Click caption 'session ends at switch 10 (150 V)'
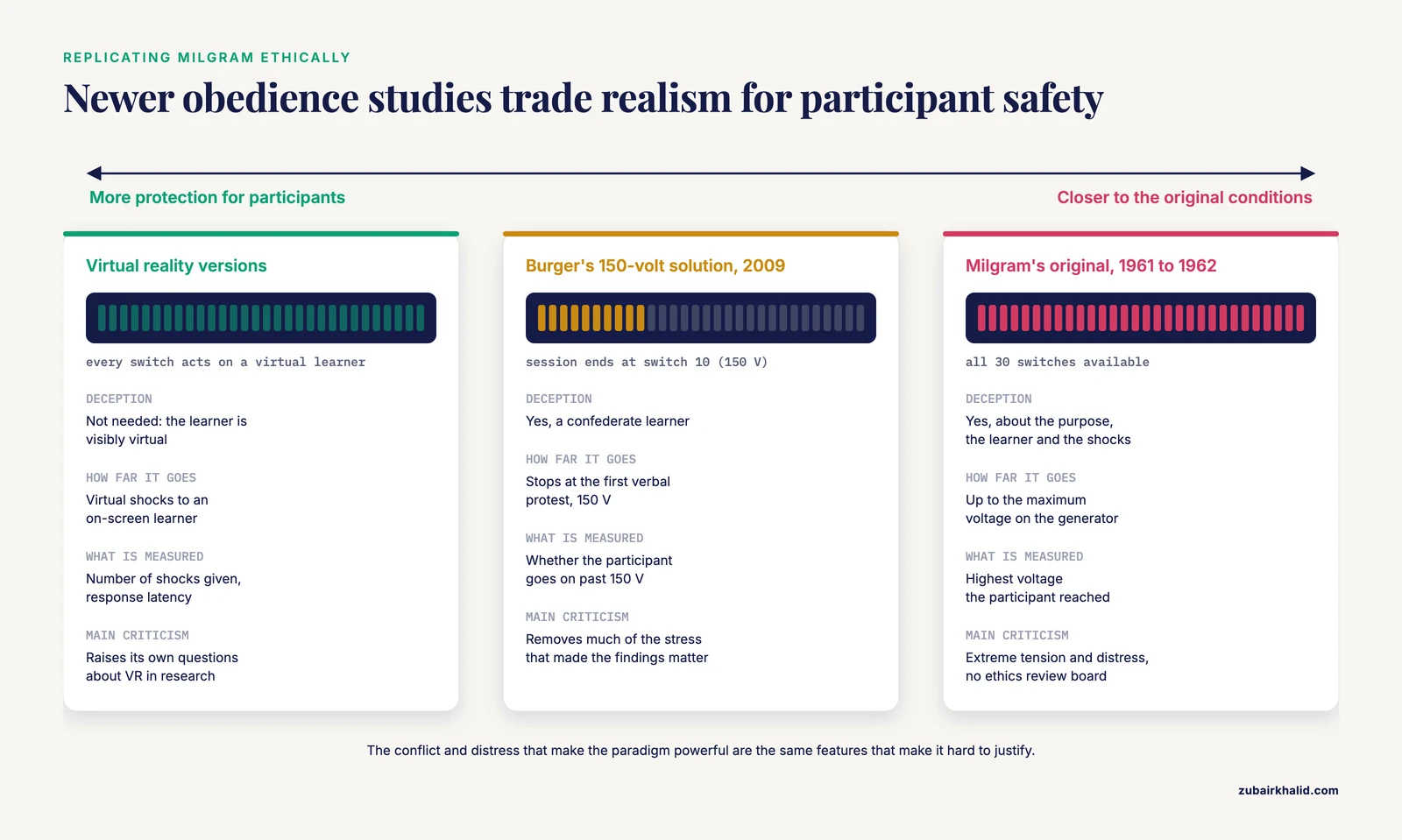 647,362
